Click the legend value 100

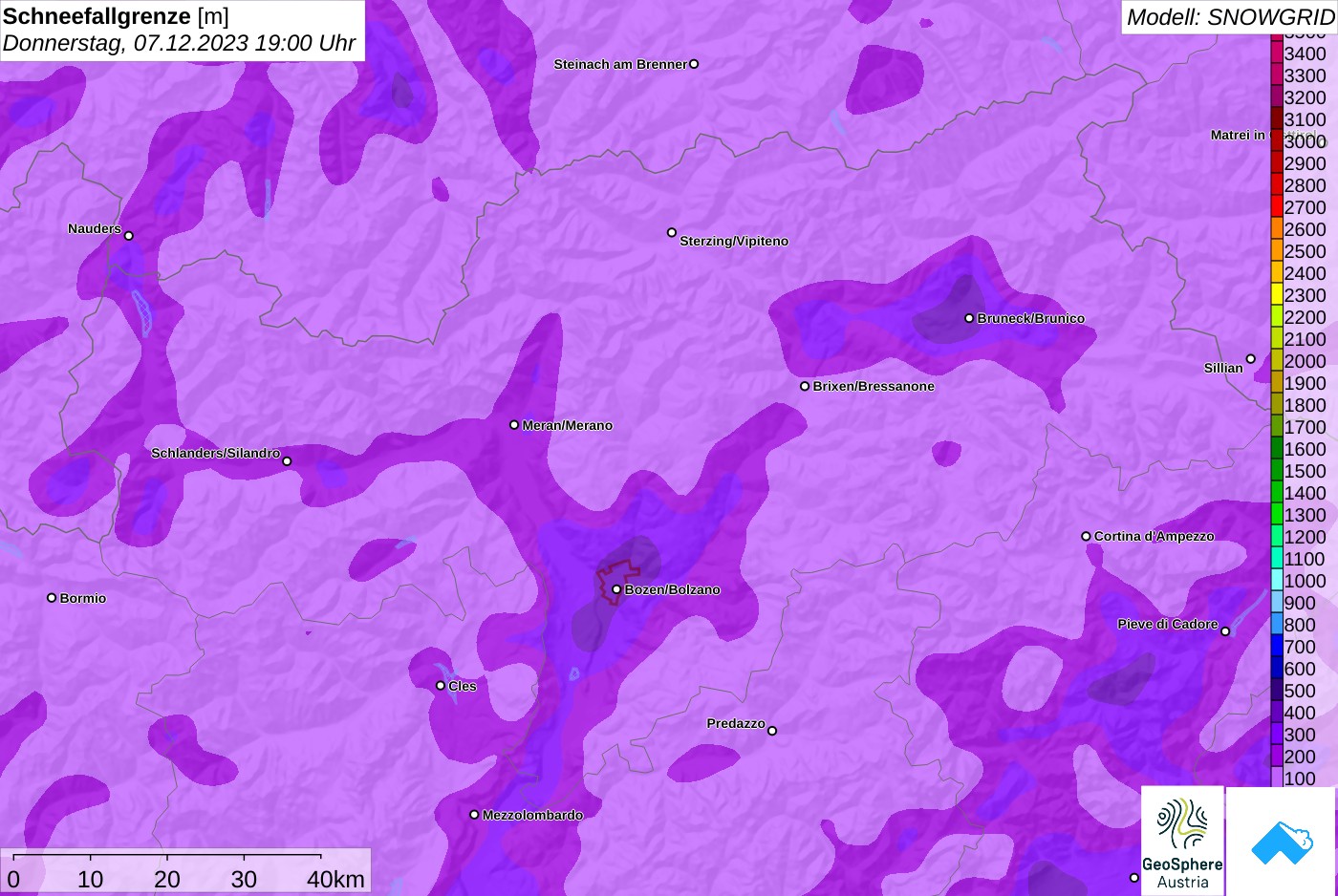pos(1300,779)
